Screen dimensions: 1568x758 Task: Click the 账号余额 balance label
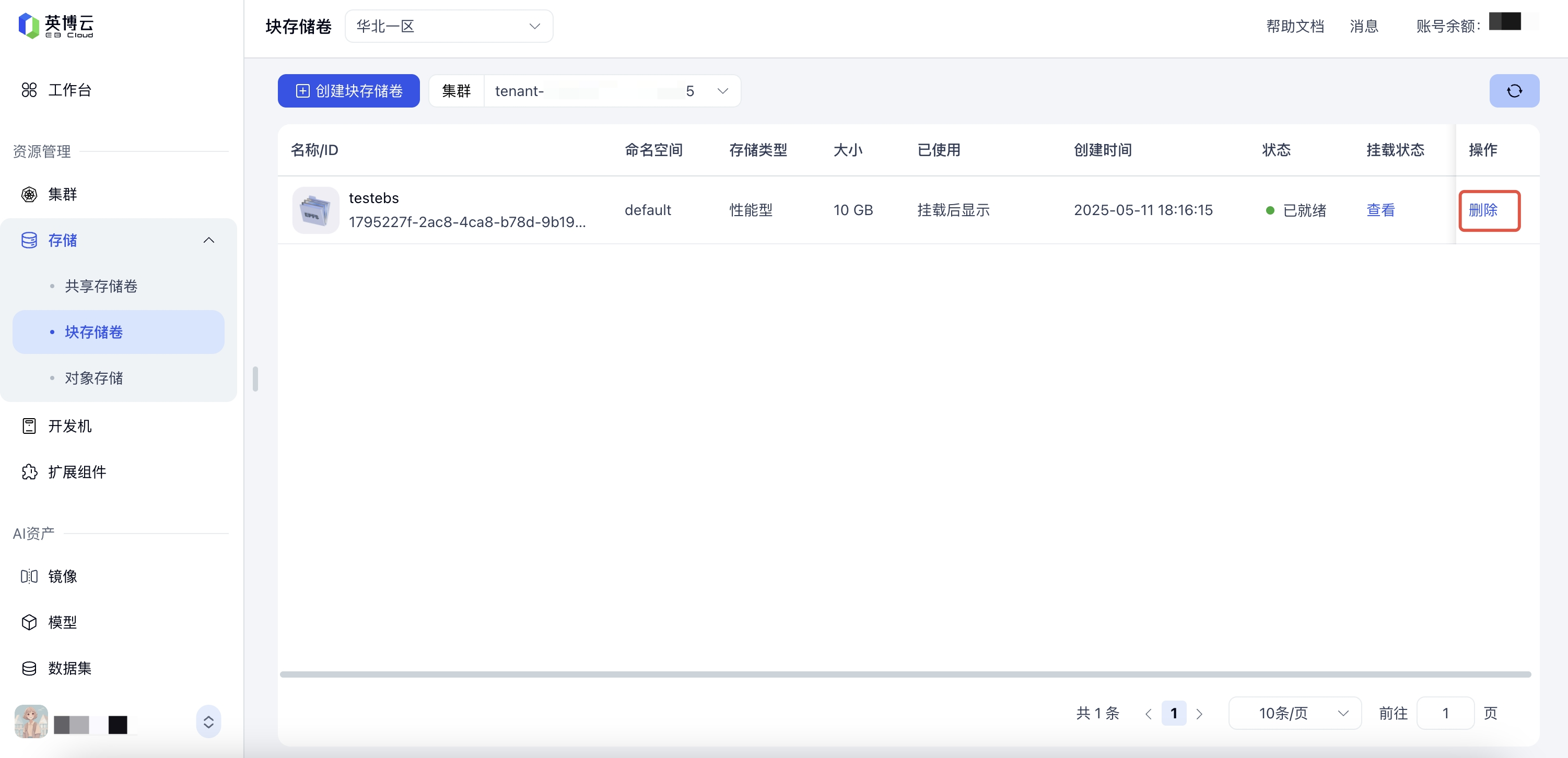coord(1448,26)
